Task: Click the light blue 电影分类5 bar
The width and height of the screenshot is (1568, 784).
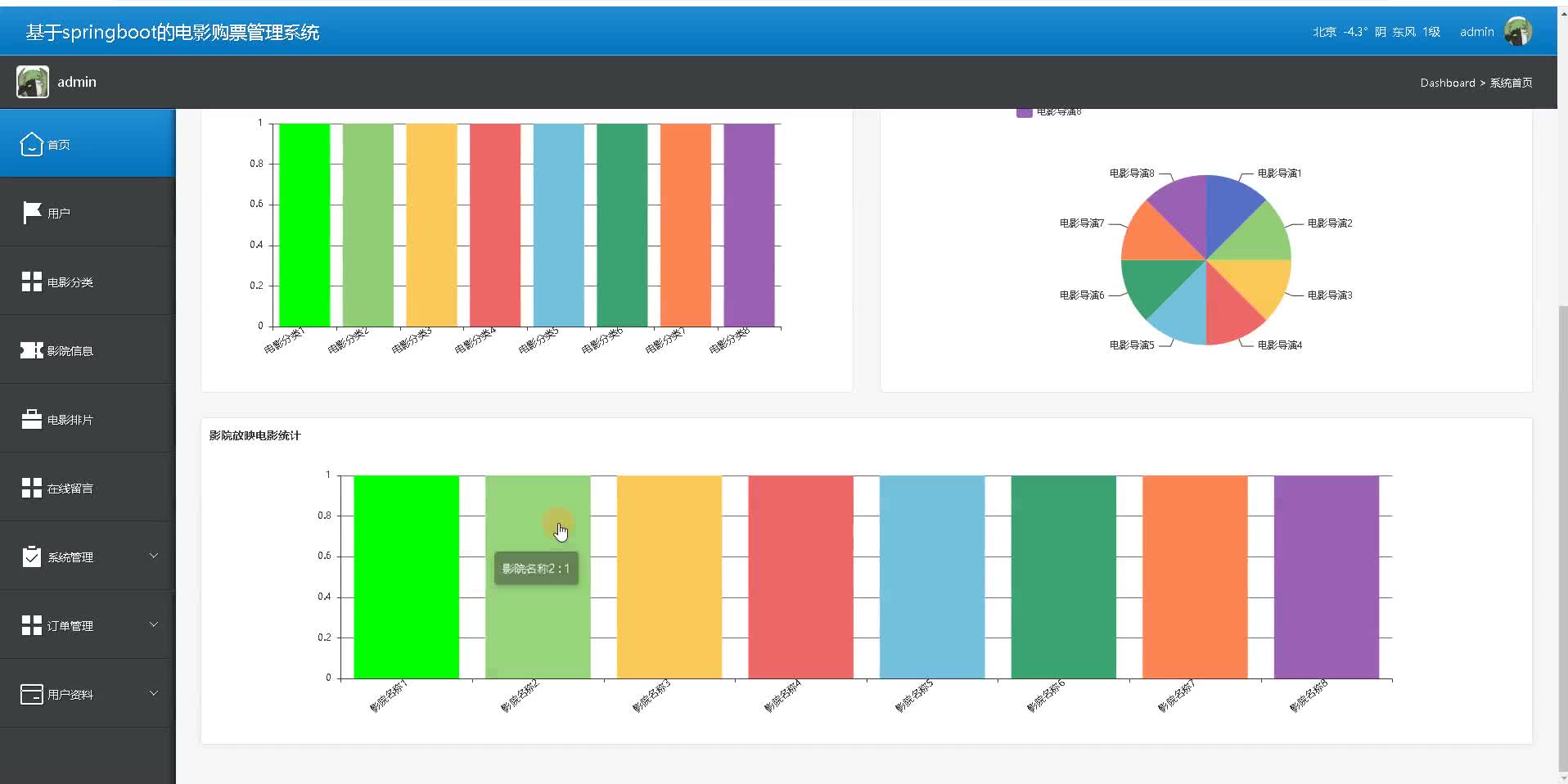Action: click(x=559, y=225)
